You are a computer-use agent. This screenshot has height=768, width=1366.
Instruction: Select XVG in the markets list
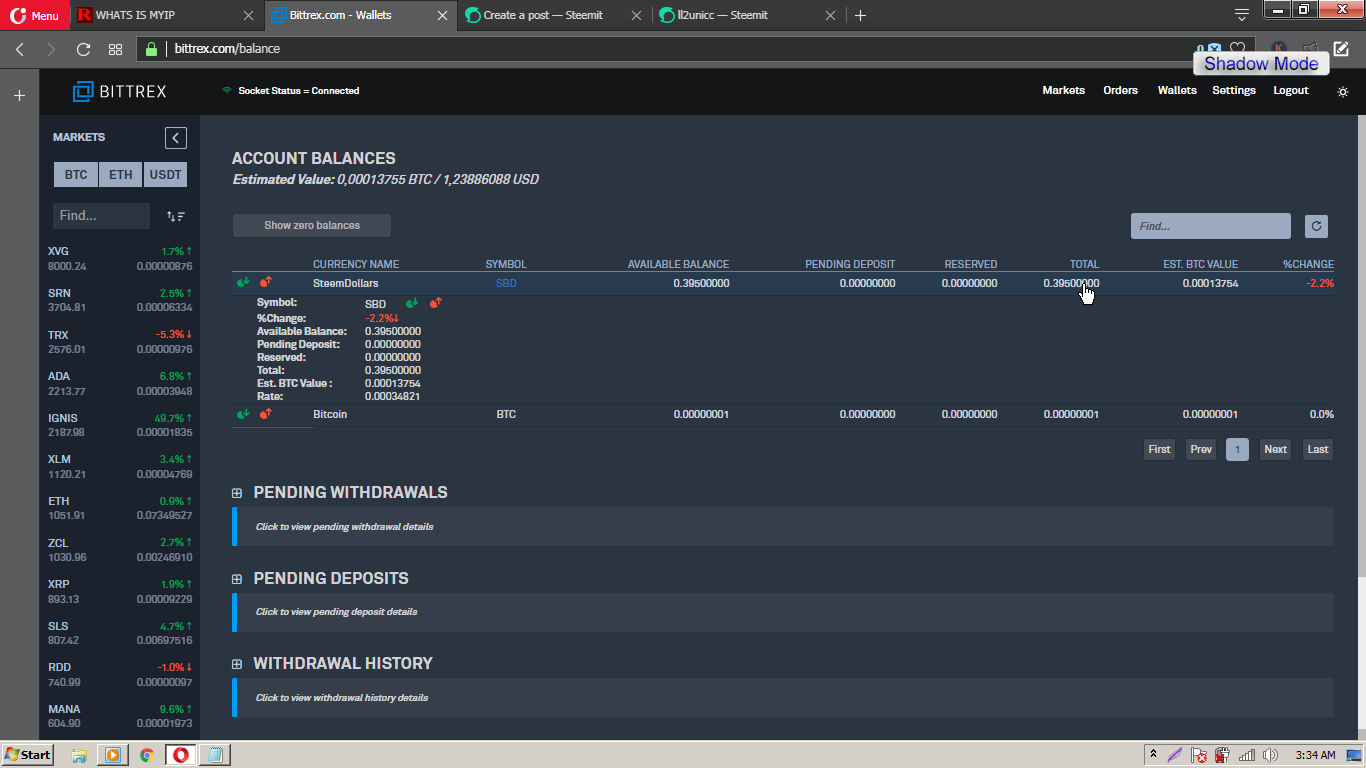pyautogui.click(x=120, y=259)
